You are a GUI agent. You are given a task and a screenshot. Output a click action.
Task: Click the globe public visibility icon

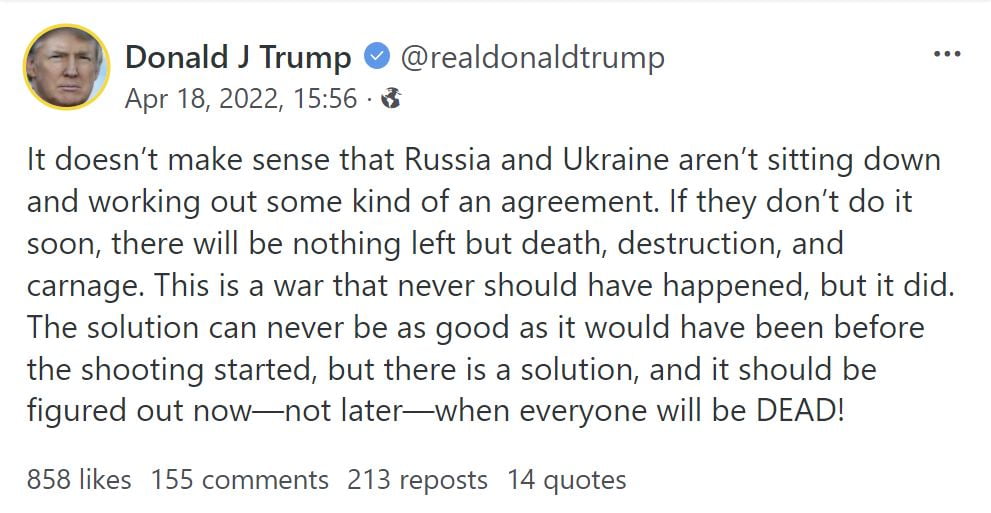[x=391, y=98]
